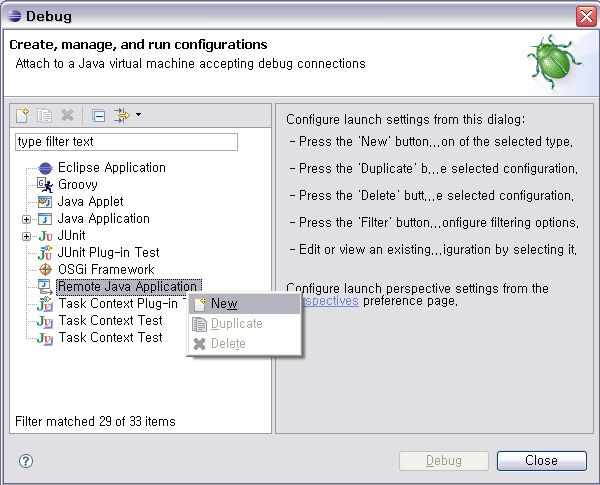Click the Debug button
The height and width of the screenshot is (485, 600).
click(x=444, y=461)
